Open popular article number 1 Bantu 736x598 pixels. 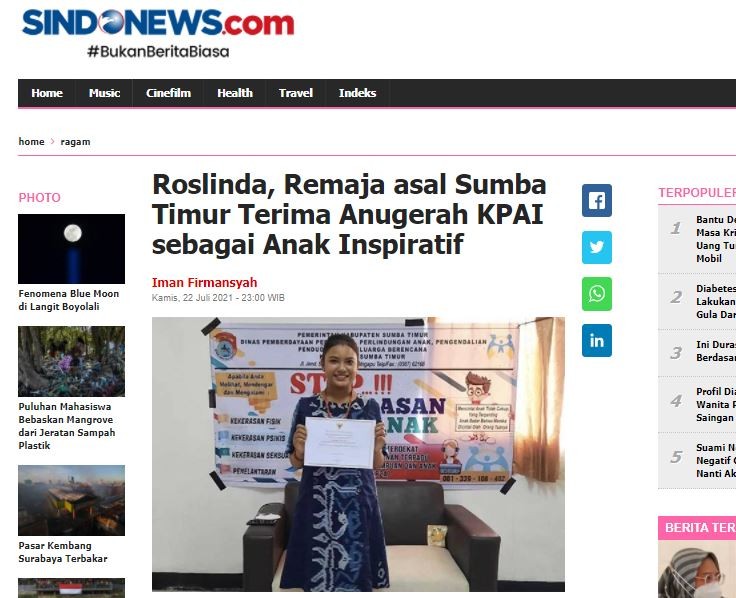[715, 239]
